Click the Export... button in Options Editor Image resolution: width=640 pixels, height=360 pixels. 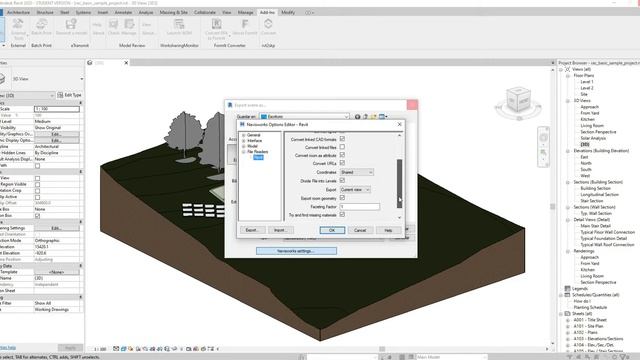252,230
